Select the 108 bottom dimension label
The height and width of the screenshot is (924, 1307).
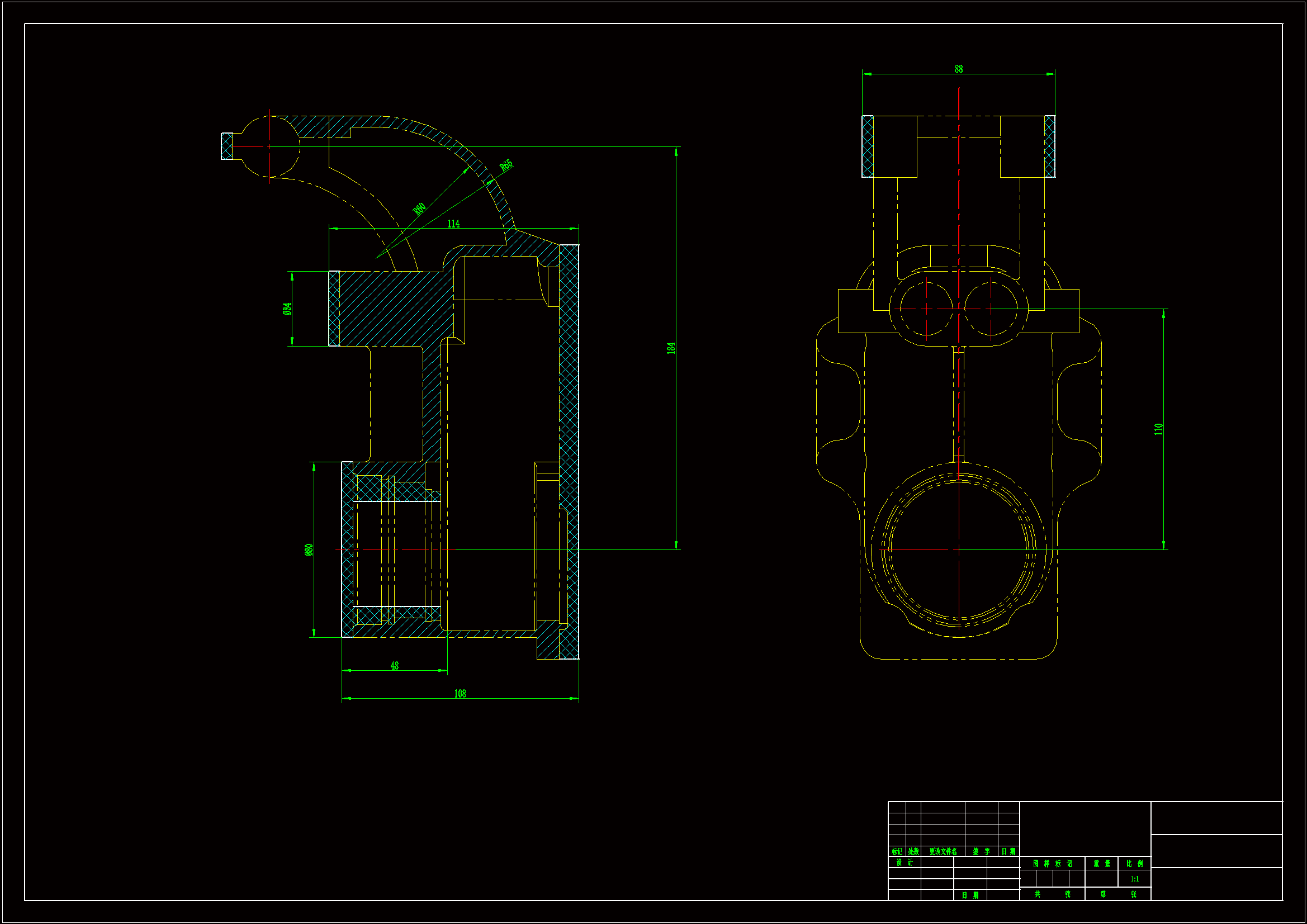[460, 694]
